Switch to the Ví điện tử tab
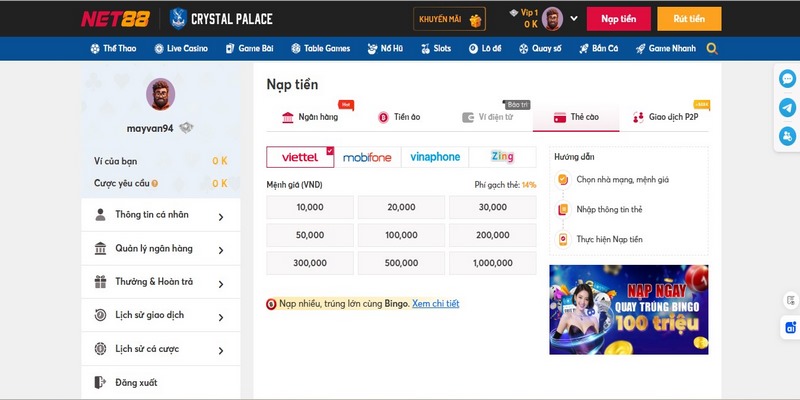The width and height of the screenshot is (800, 400). coord(488,117)
